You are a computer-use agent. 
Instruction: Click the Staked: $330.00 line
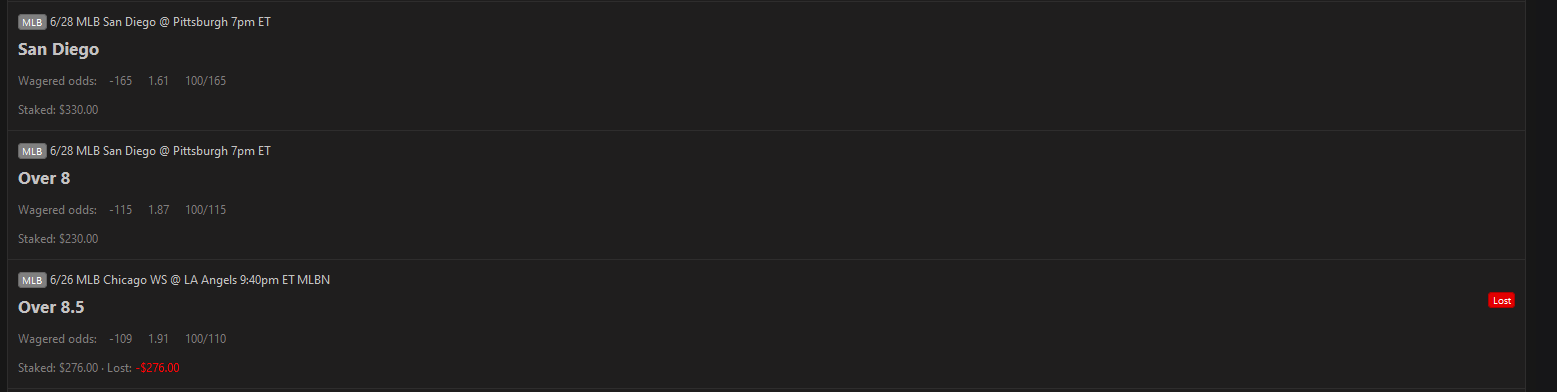click(58, 110)
